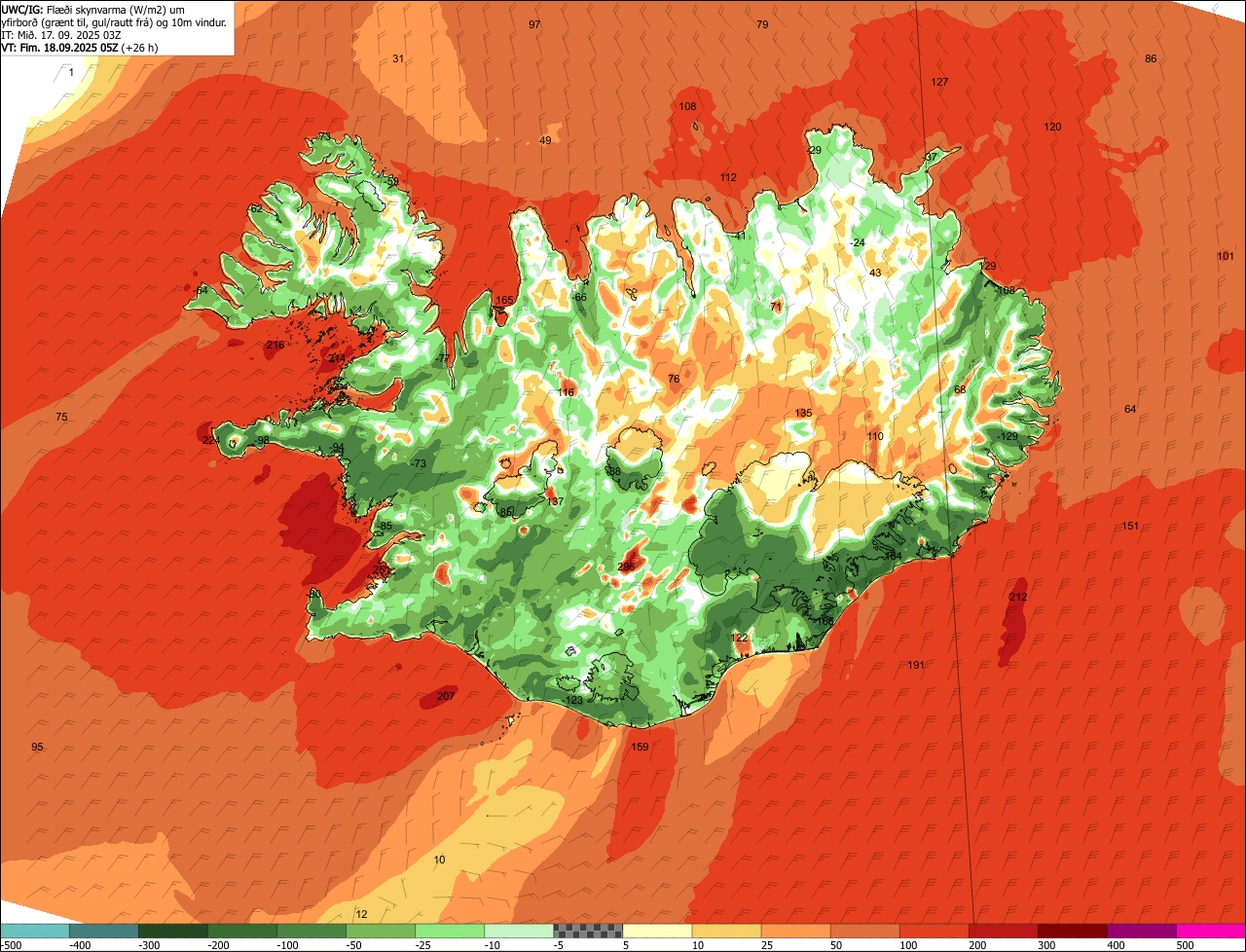Select the map value 31

[x=398, y=59]
